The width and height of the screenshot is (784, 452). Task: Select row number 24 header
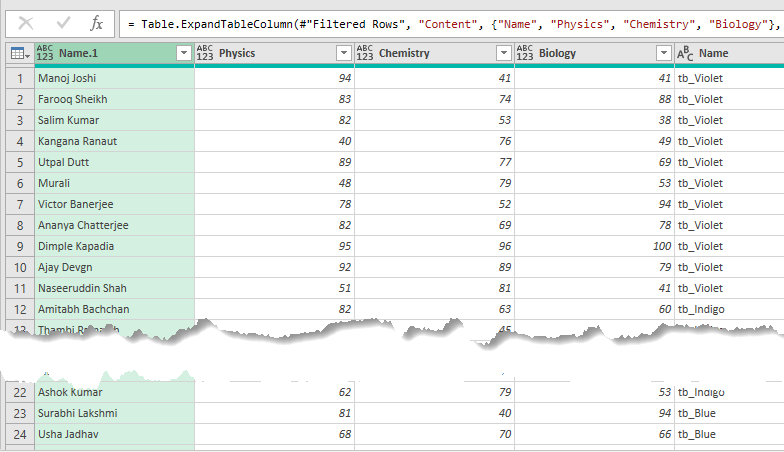(20, 434)
